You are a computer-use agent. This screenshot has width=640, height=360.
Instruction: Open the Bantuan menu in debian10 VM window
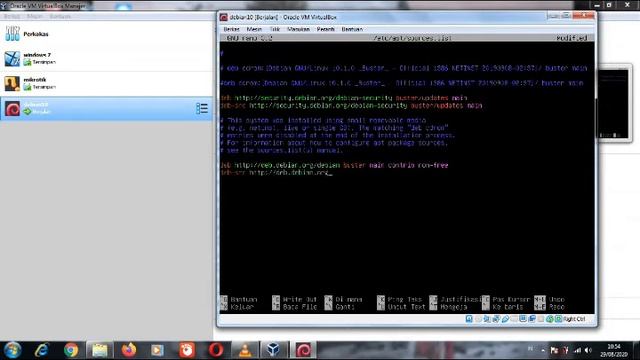(352, 29)
